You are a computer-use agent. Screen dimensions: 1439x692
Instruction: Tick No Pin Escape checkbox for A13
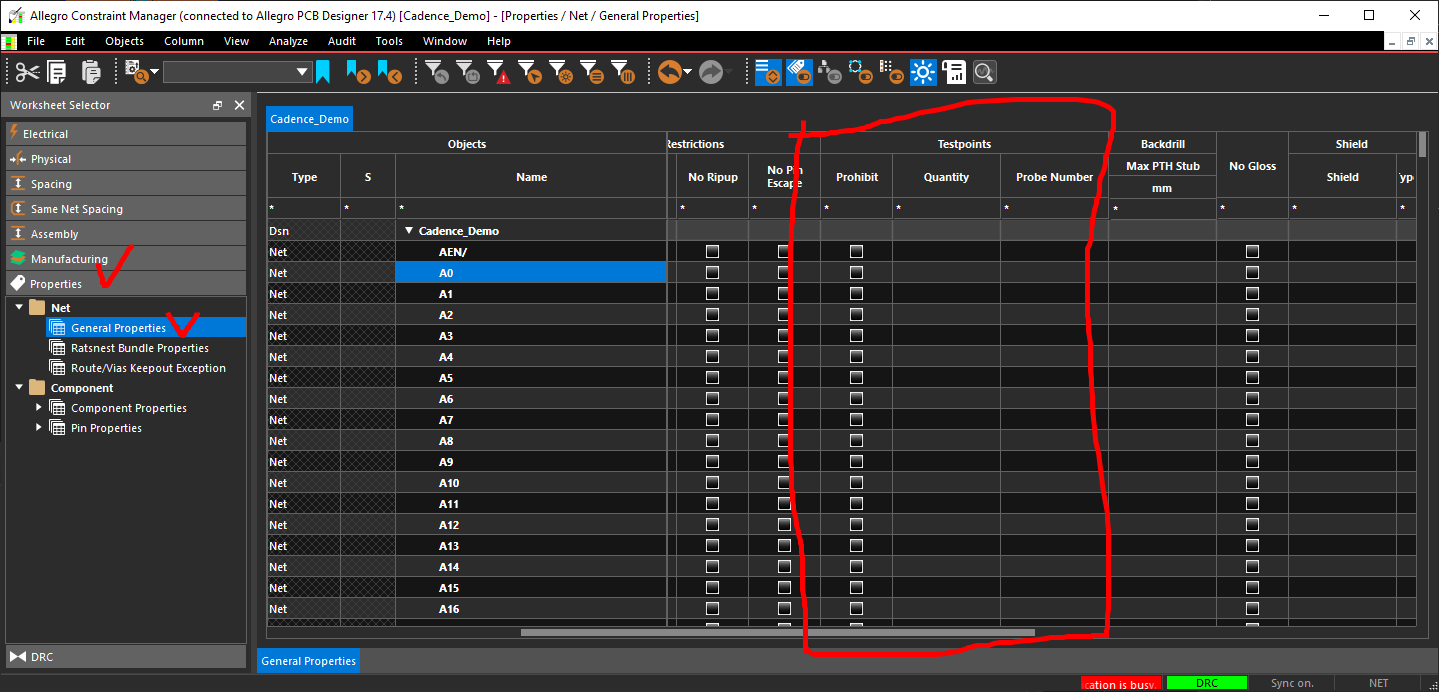(x=784, y=546)
